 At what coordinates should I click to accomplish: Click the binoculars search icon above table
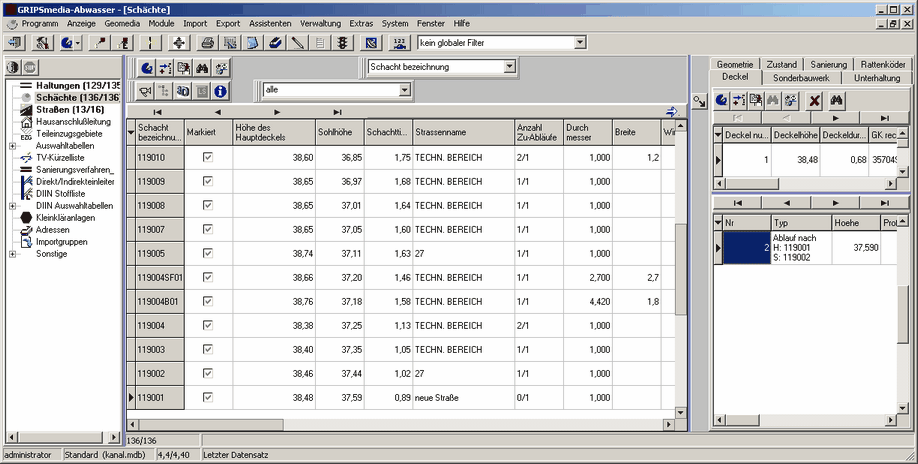click(x=201, y=68)
